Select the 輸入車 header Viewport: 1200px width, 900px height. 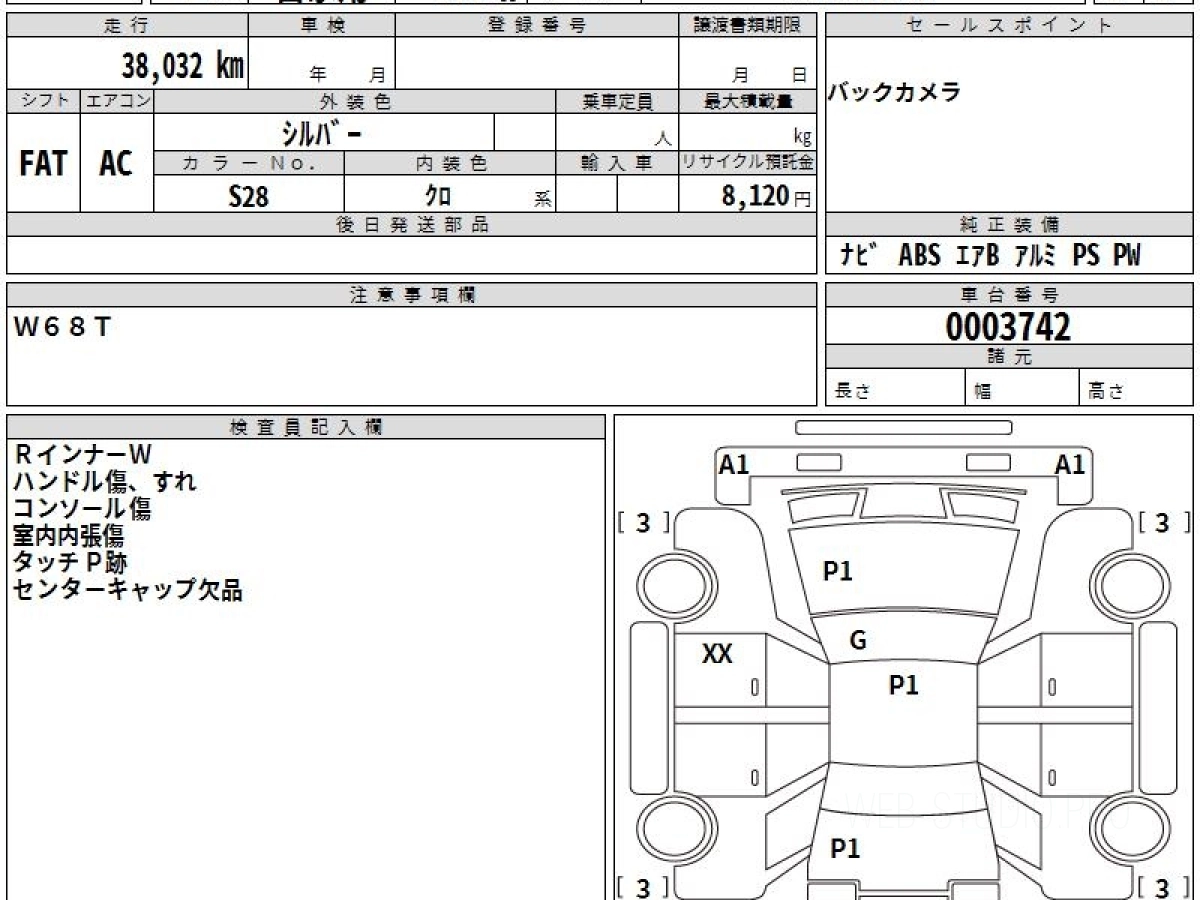point(617,163)
